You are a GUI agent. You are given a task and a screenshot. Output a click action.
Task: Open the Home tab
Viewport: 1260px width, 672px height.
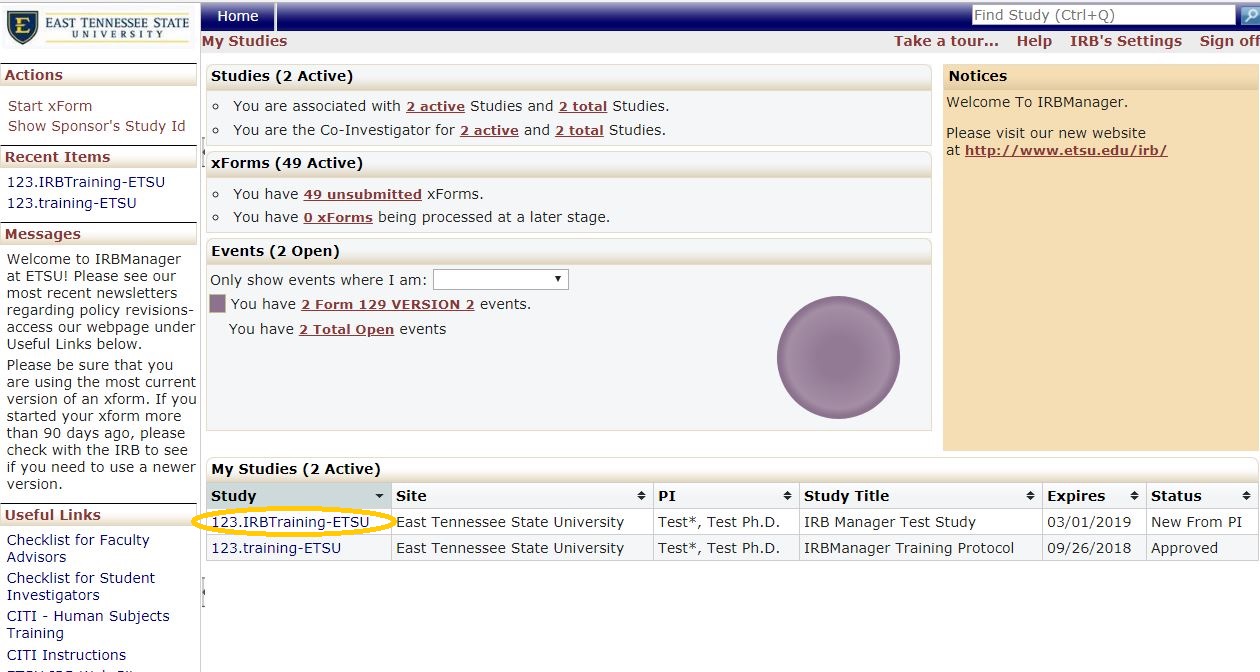(x=238, y=16)
